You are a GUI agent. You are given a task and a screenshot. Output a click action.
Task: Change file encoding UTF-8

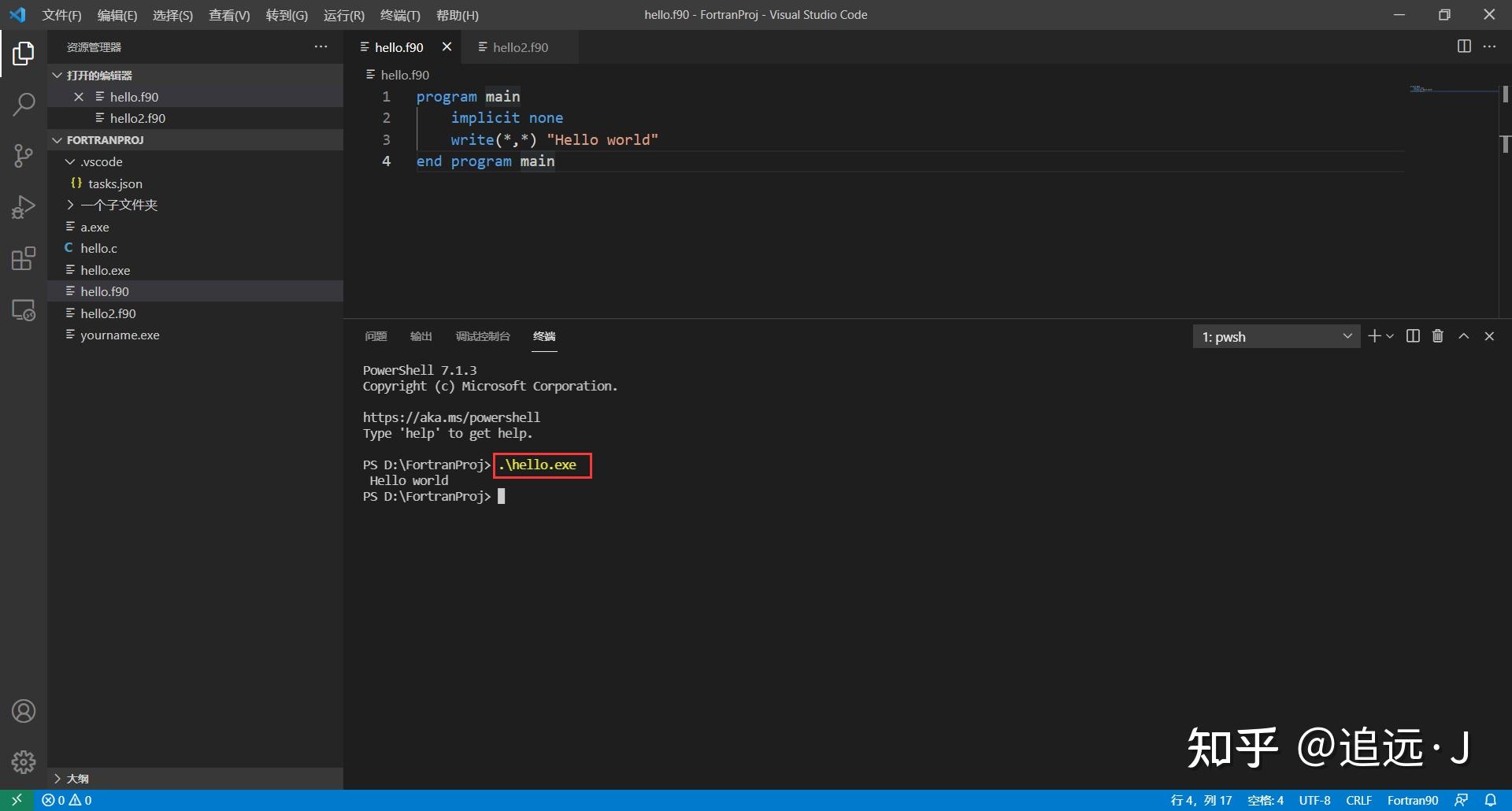[1314, 800]
